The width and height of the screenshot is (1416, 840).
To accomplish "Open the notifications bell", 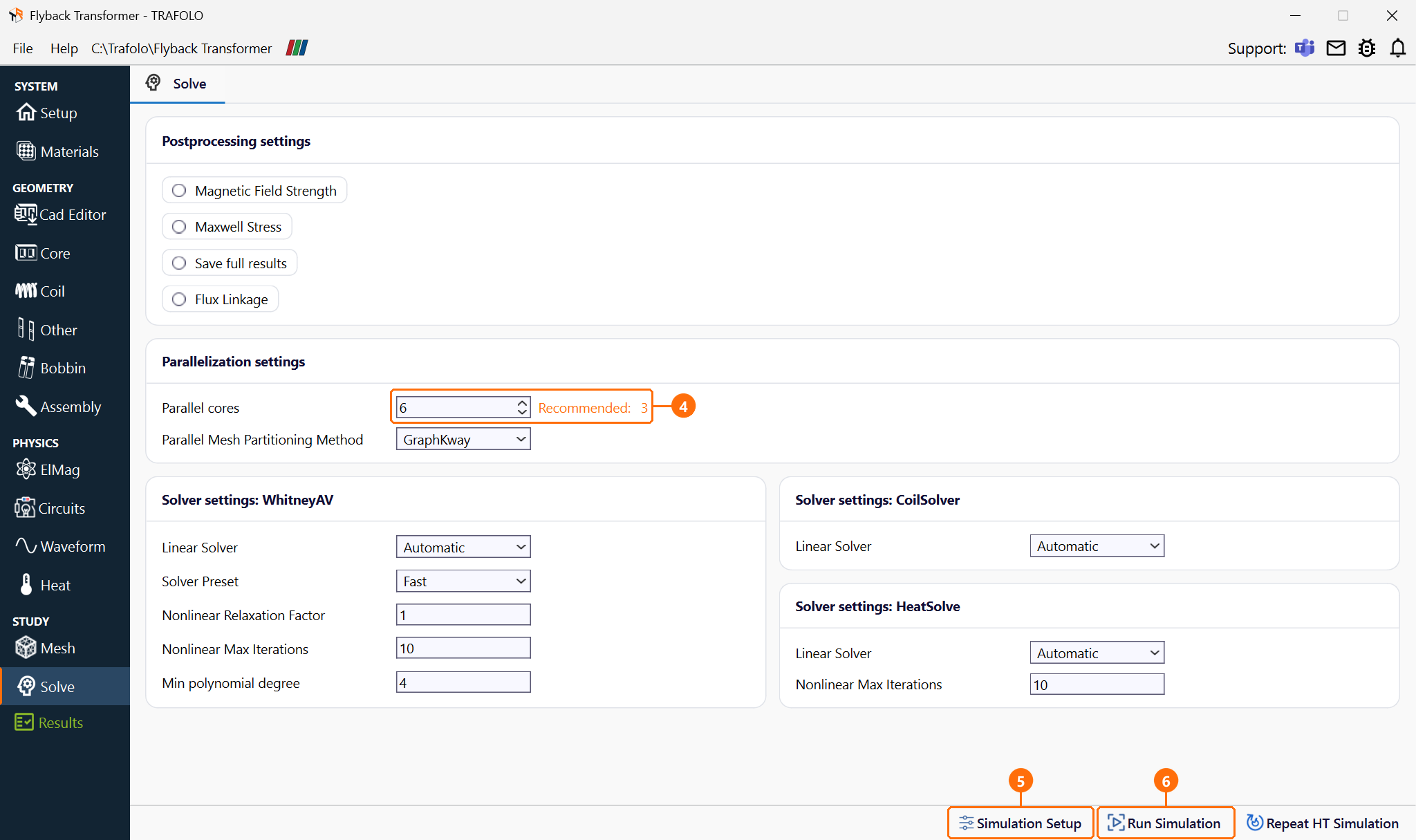I will click(x=1398, y=48).
